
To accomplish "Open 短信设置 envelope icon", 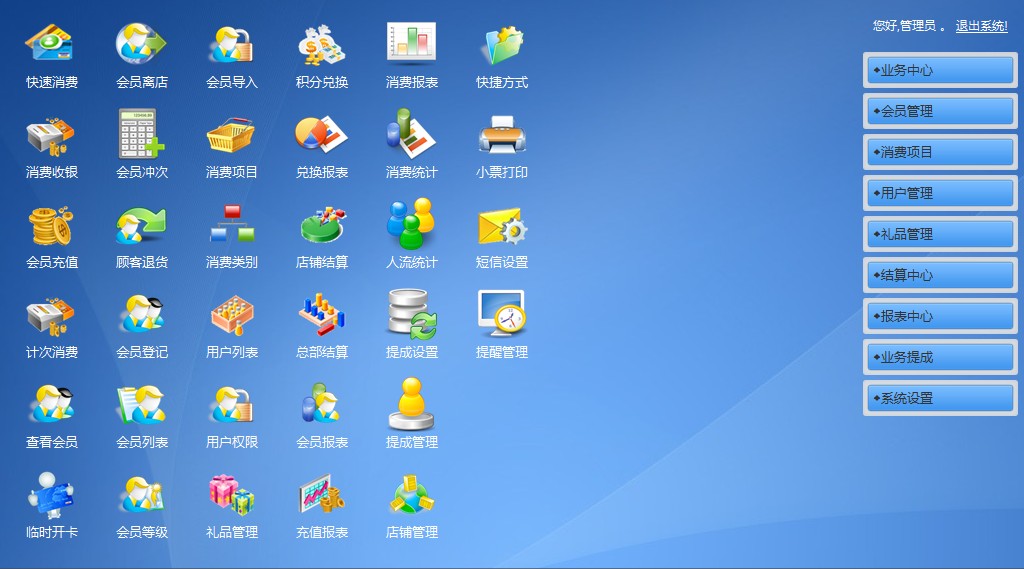I will 502,227.
